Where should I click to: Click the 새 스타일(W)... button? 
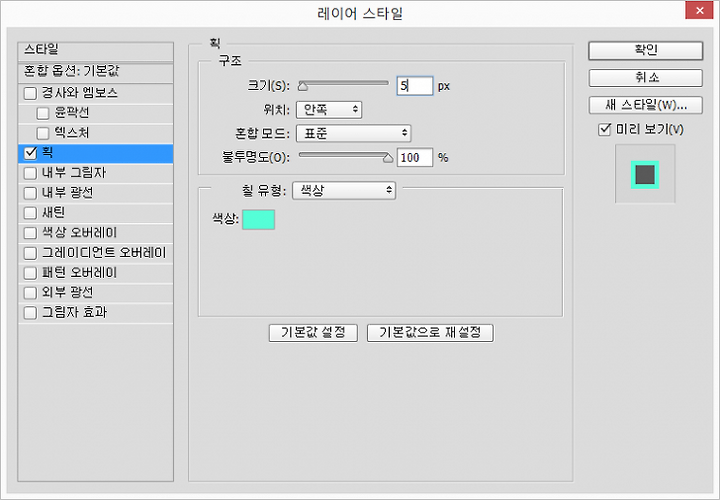pos(646,105)
